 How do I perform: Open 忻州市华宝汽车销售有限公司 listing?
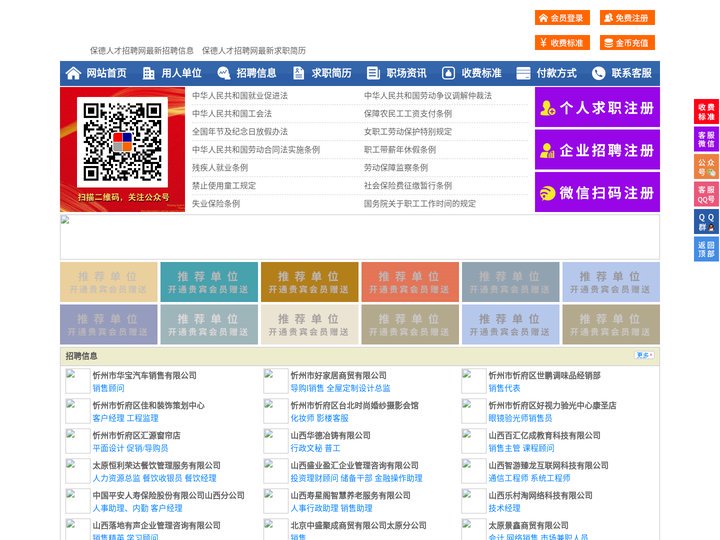coord(145,375)
